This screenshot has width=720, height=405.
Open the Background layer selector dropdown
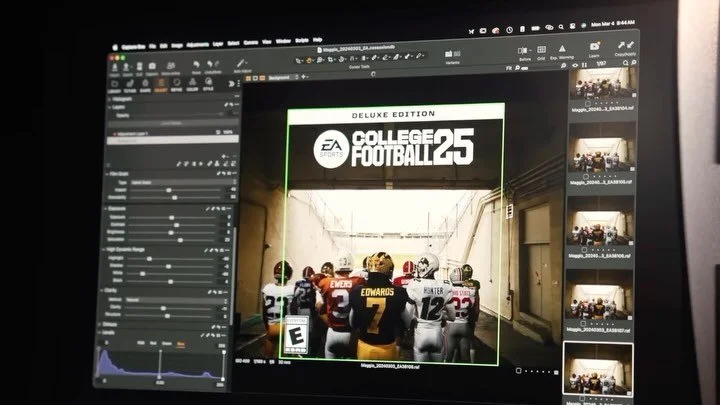pos(282,78)
